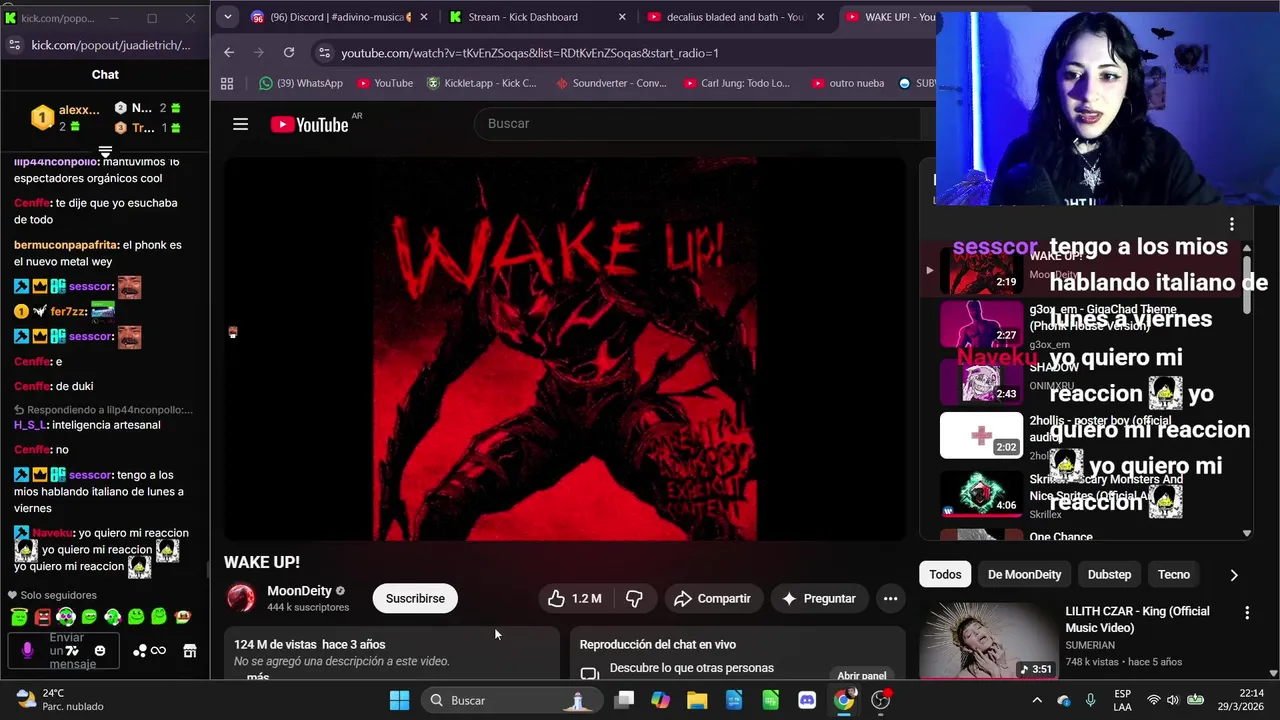Launch Copilot from the taskbar
This screenshot has width=1280, height=720.
click(660, 700)
